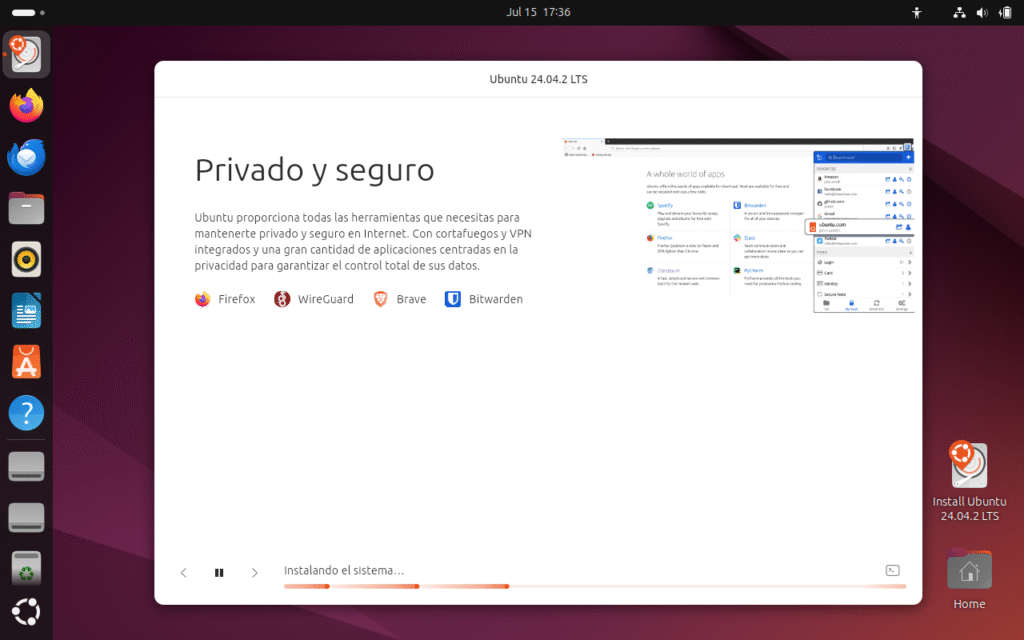The width and height of the screenshot is (1024, 640).
Task: Open the accessibility menu in the top bar
Action: pyautogui.click(x=917, y=12)
